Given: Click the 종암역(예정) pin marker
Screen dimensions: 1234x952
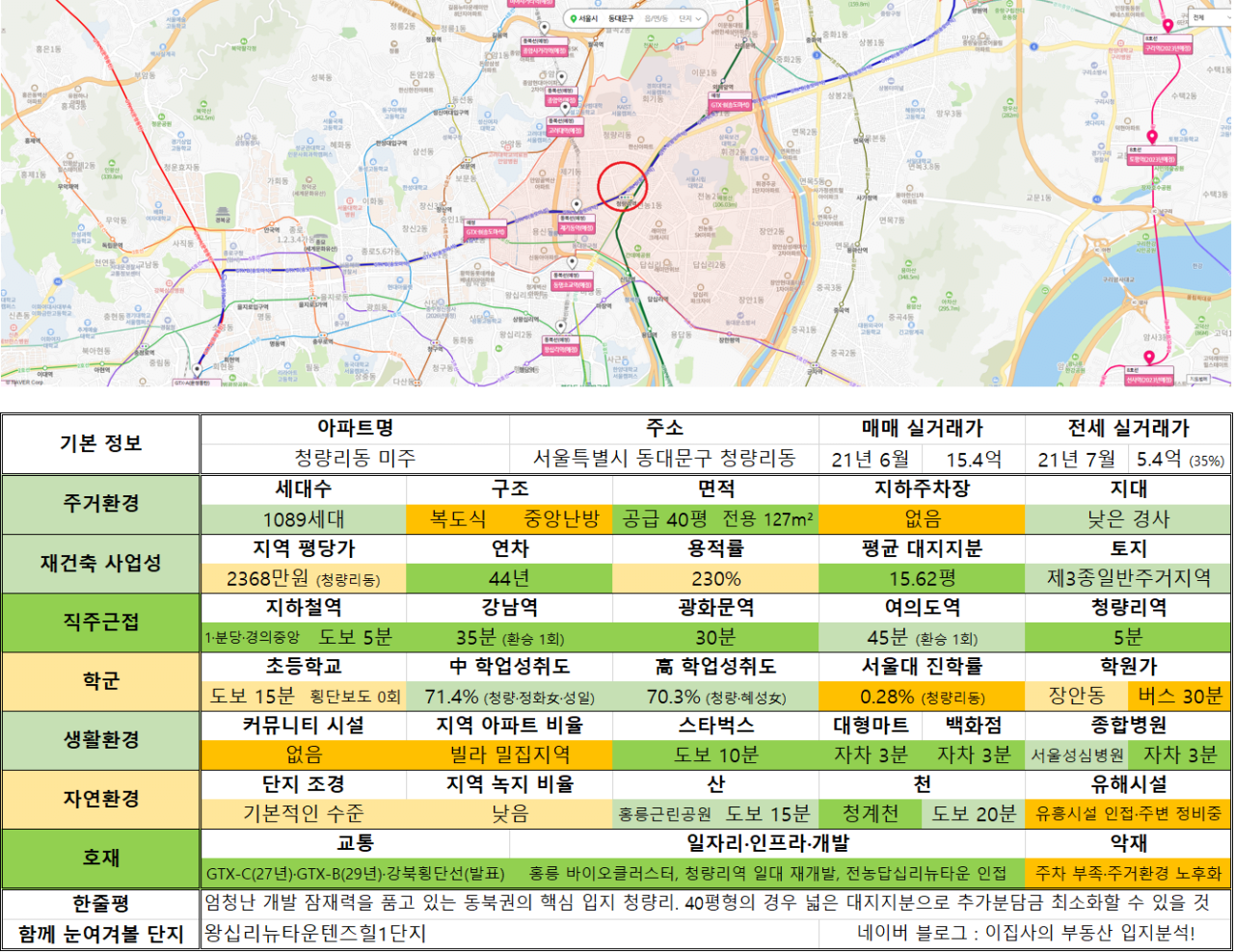Looking at the screenshot, I should click(x=561, y=77).
